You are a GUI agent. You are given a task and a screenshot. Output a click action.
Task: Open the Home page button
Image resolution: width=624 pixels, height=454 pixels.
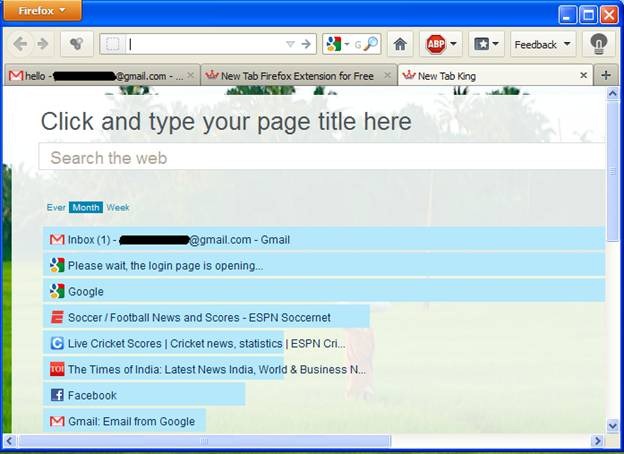(x=400, y=44)
